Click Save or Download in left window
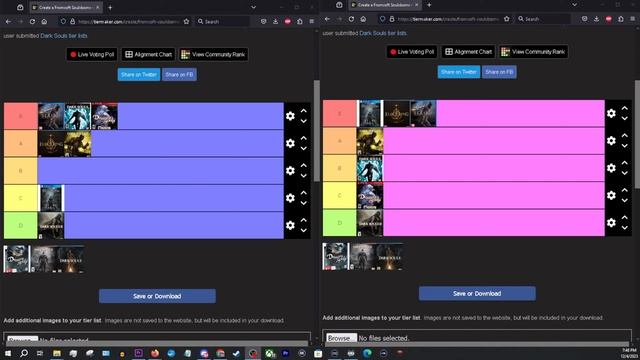The width and height of the screenshot is (640, 360). tap(157, 296)
